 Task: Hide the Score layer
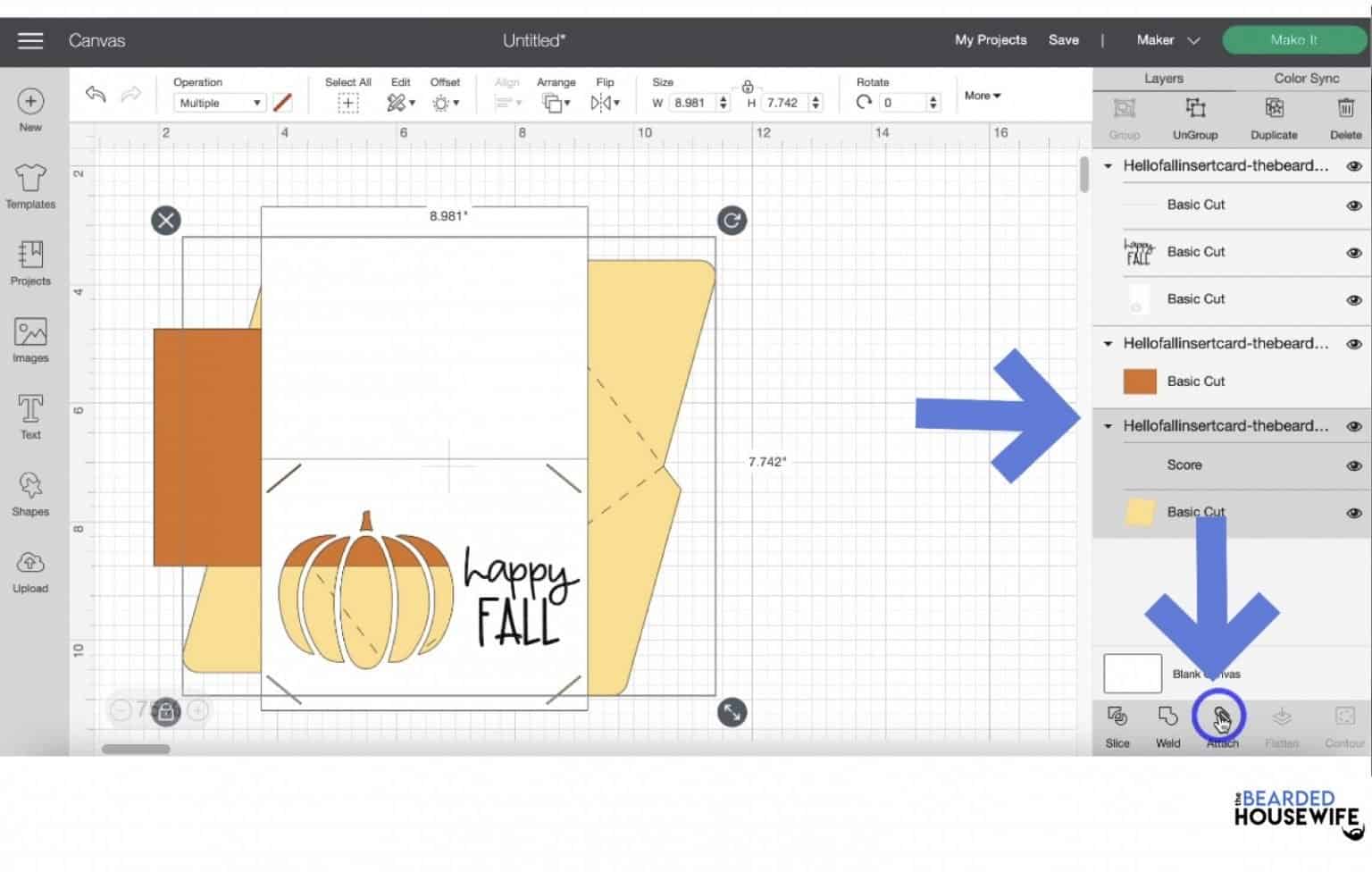coord(1353,465)
